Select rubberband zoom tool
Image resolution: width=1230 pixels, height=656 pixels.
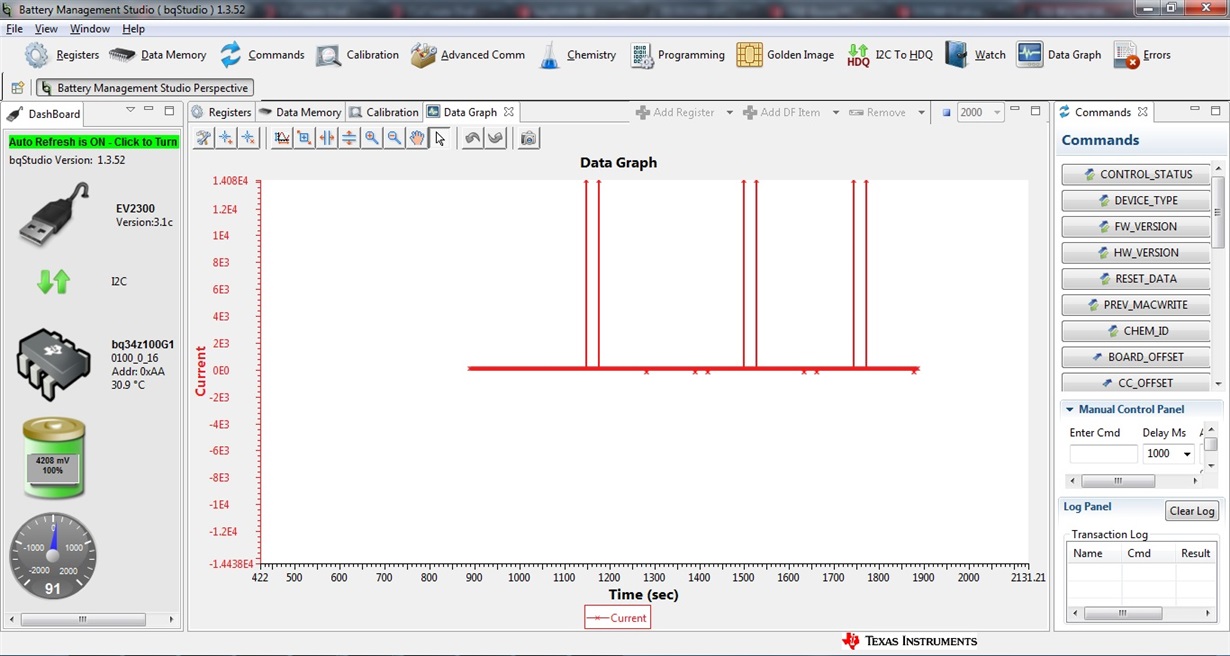click(304, 138)
